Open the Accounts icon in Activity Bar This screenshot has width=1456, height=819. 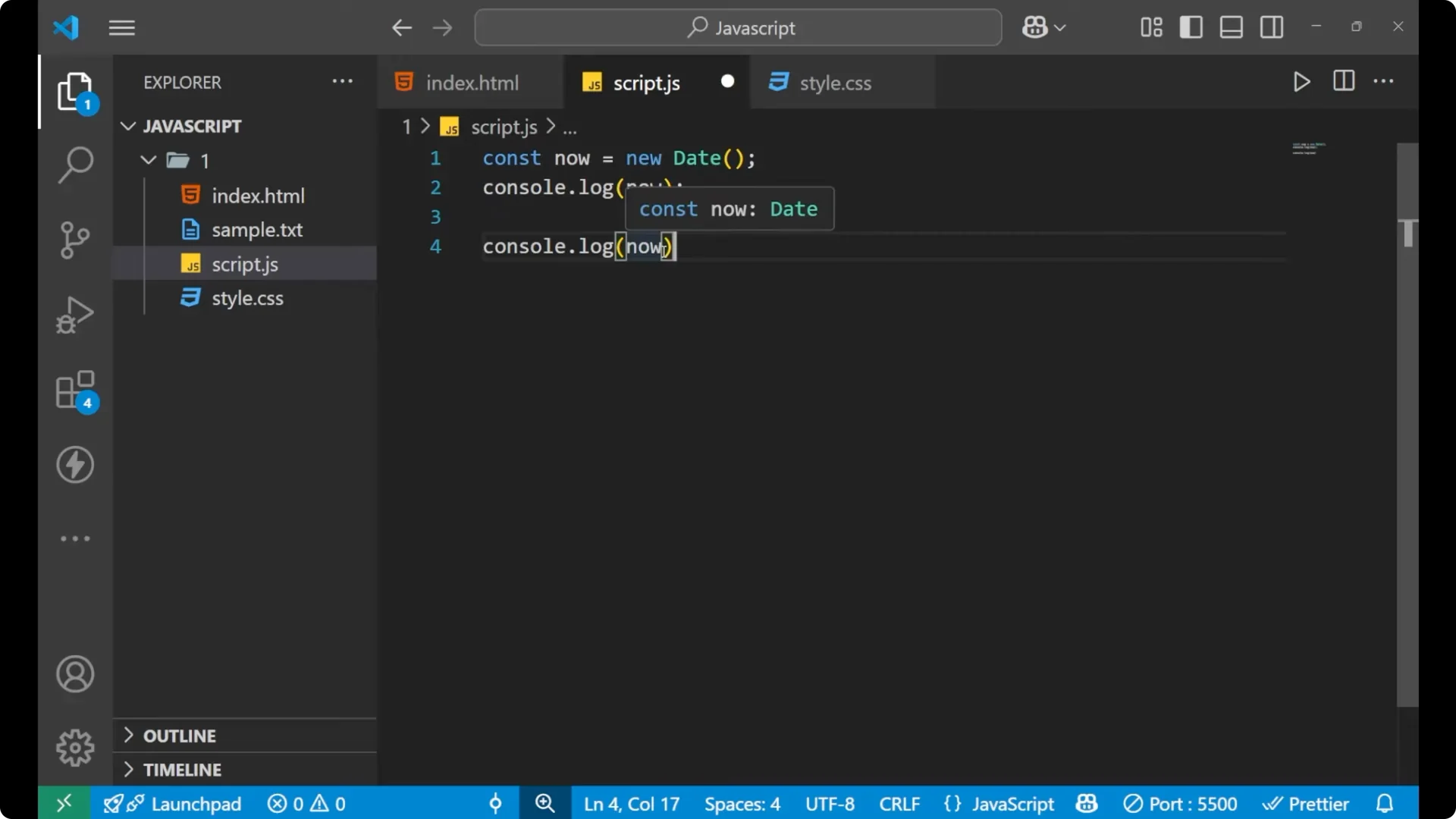(x=74, y=674)
